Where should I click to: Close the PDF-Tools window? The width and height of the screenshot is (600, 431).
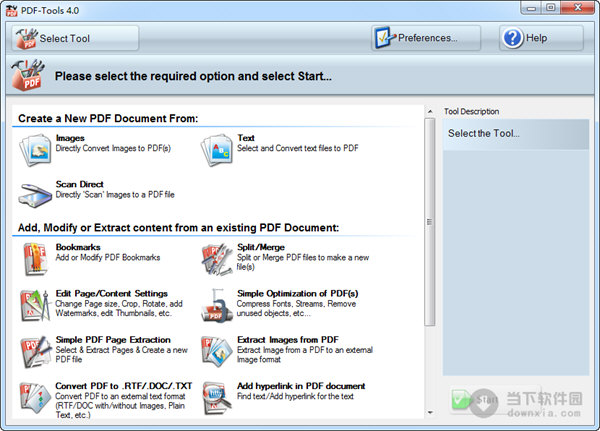(578, 8)
